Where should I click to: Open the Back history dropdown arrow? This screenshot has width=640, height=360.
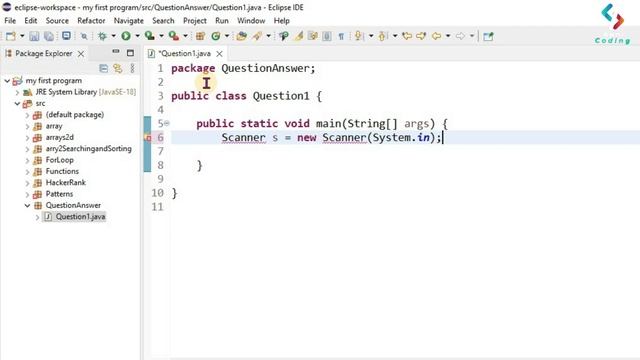(448, 36)
